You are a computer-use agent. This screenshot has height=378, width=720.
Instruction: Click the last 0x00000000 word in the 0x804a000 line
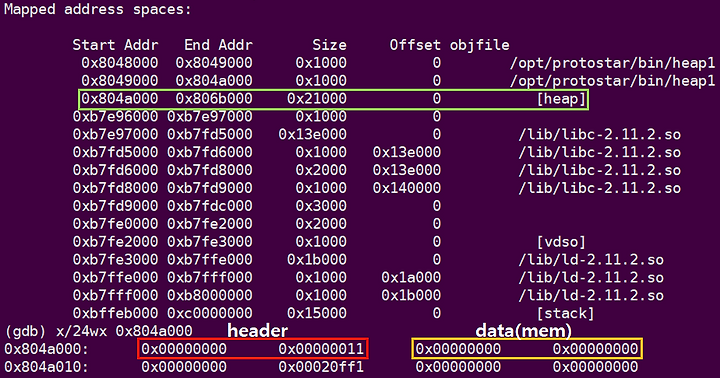point(595,350)
